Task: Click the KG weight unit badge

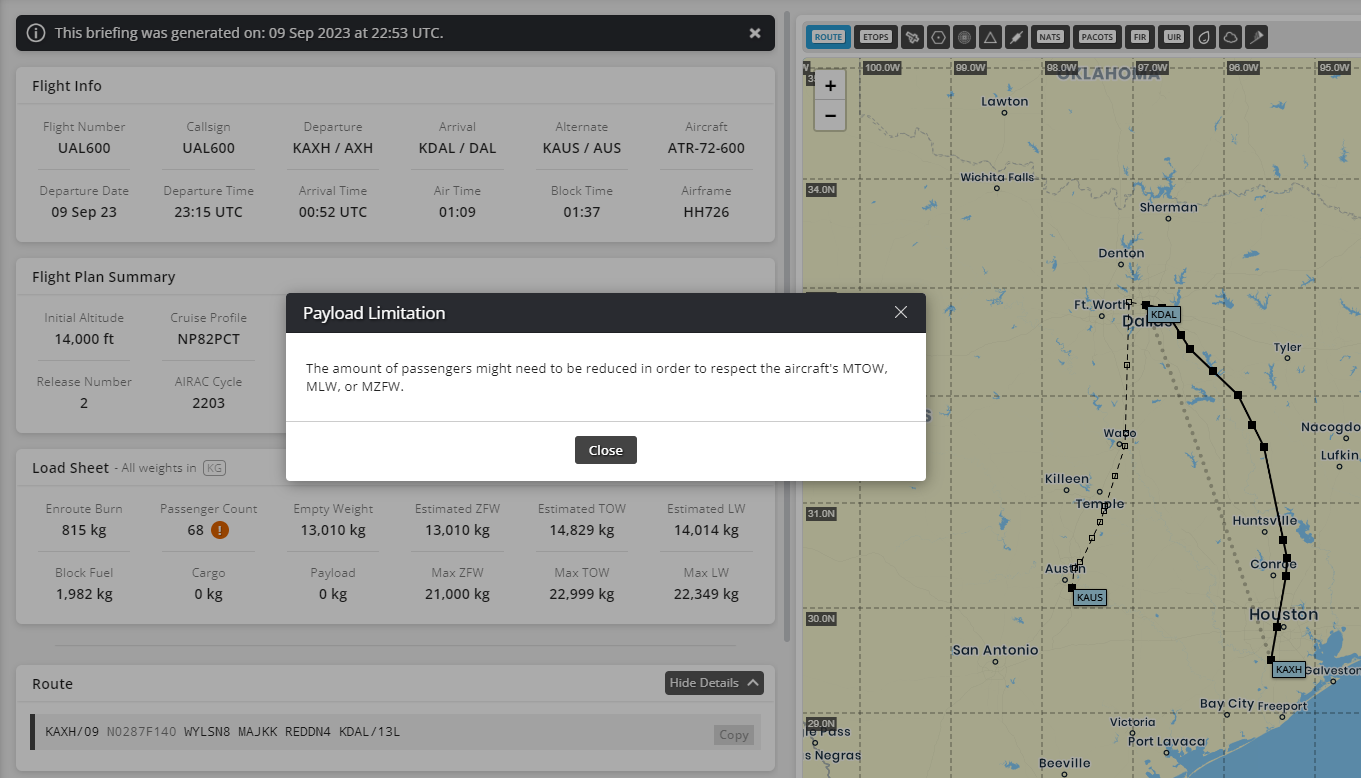Action: click(214, 468)
